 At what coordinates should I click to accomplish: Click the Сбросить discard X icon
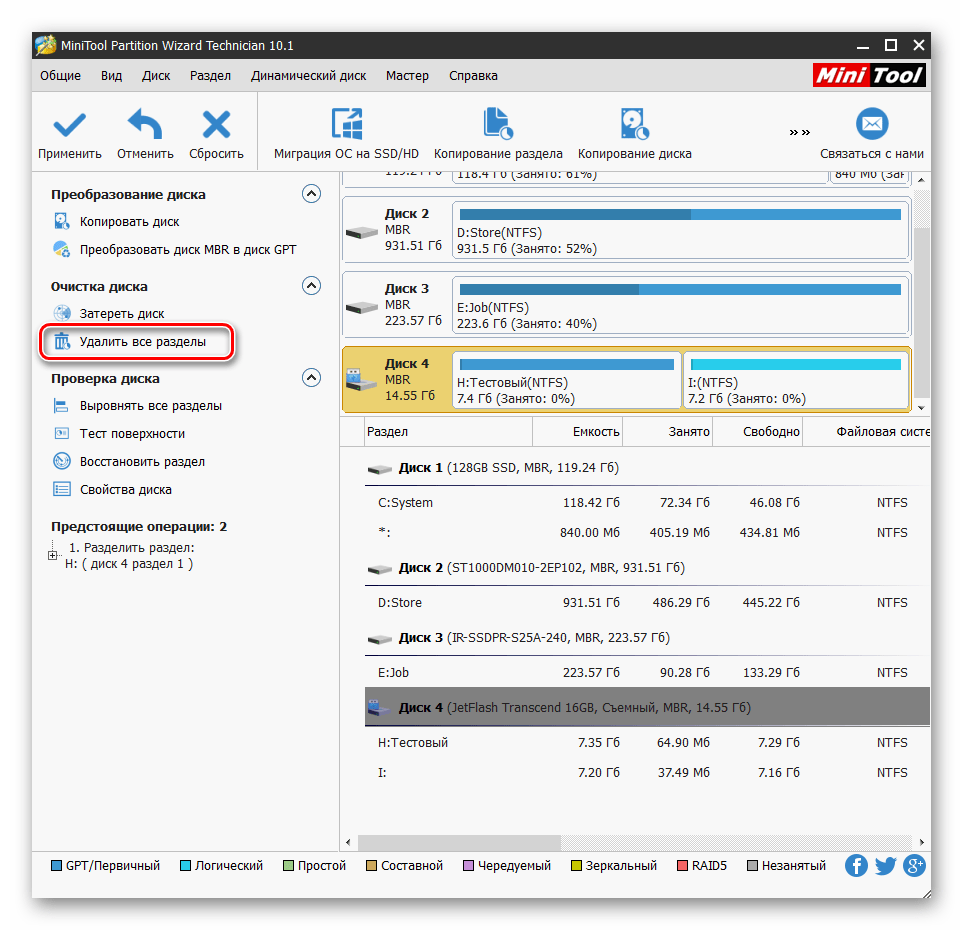click(216, 125)
